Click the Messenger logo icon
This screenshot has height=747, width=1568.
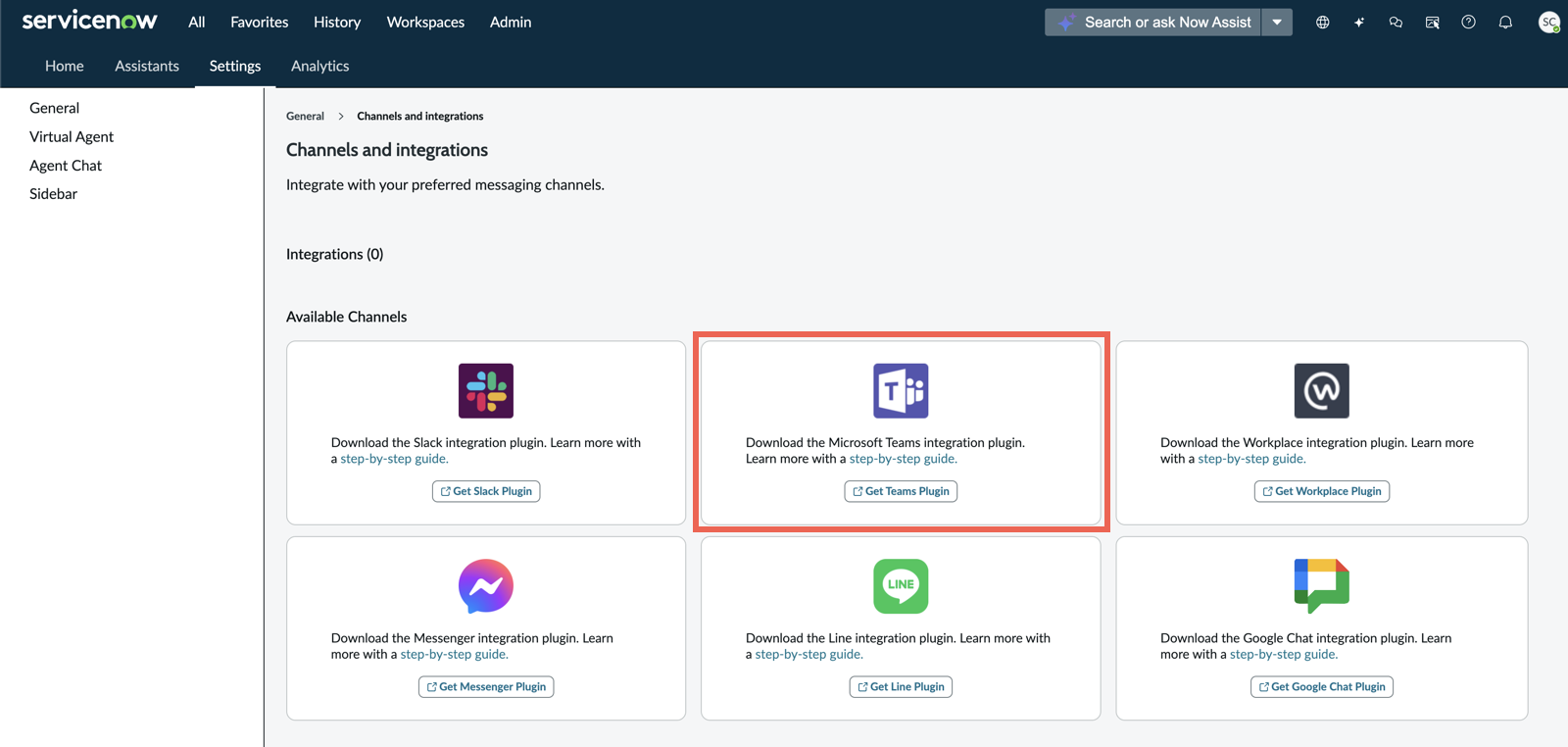pyautogui.click(x=486, y=586)
